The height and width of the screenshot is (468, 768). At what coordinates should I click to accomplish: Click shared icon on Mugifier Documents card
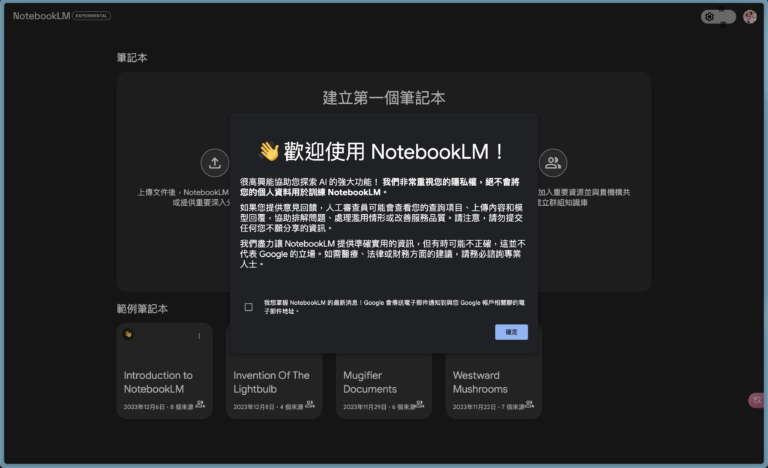tap(419, 404)
